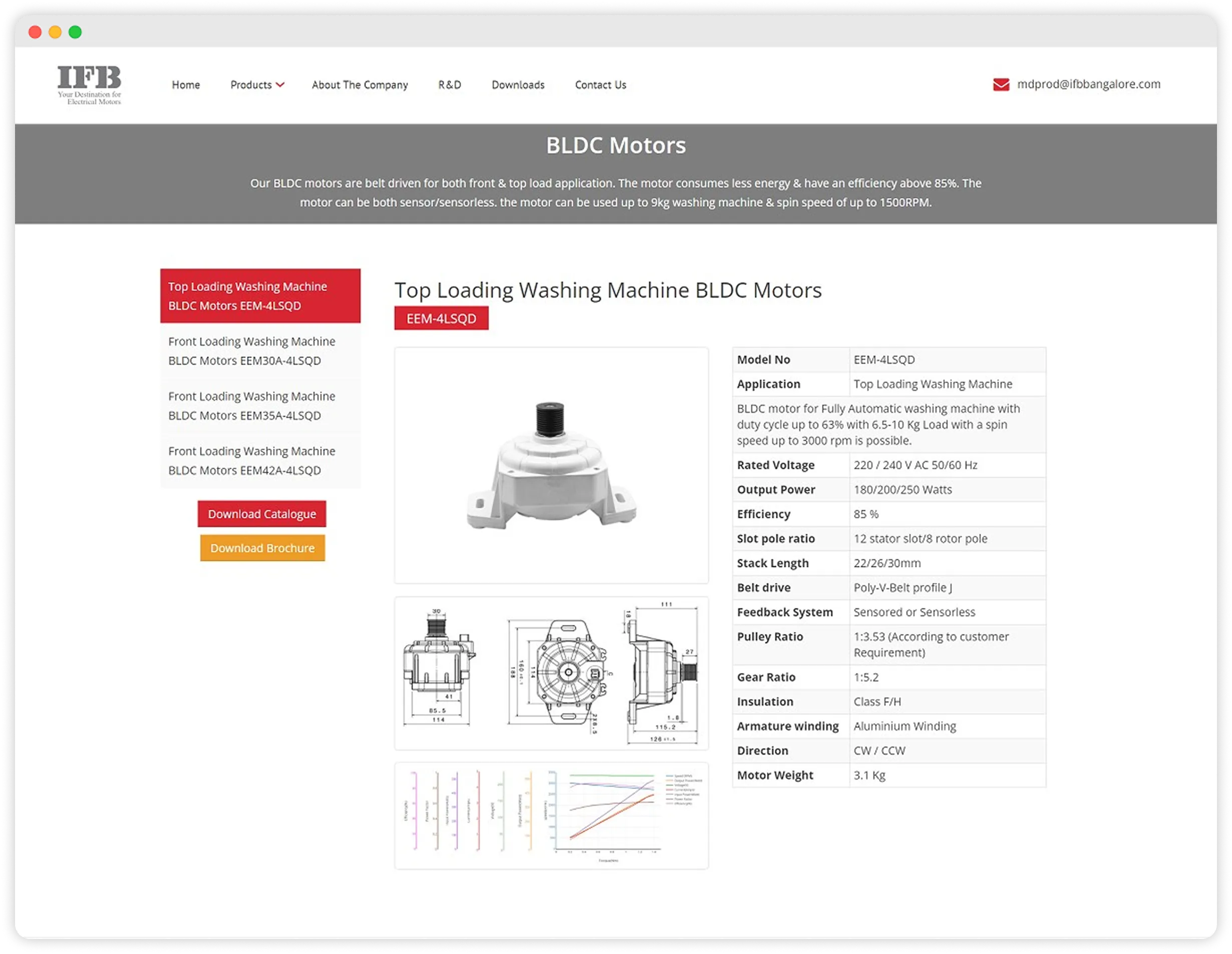Click the 'BLDC Motors' banner heading
This screenshot has height=954, width=1232.
coord(615,146)
